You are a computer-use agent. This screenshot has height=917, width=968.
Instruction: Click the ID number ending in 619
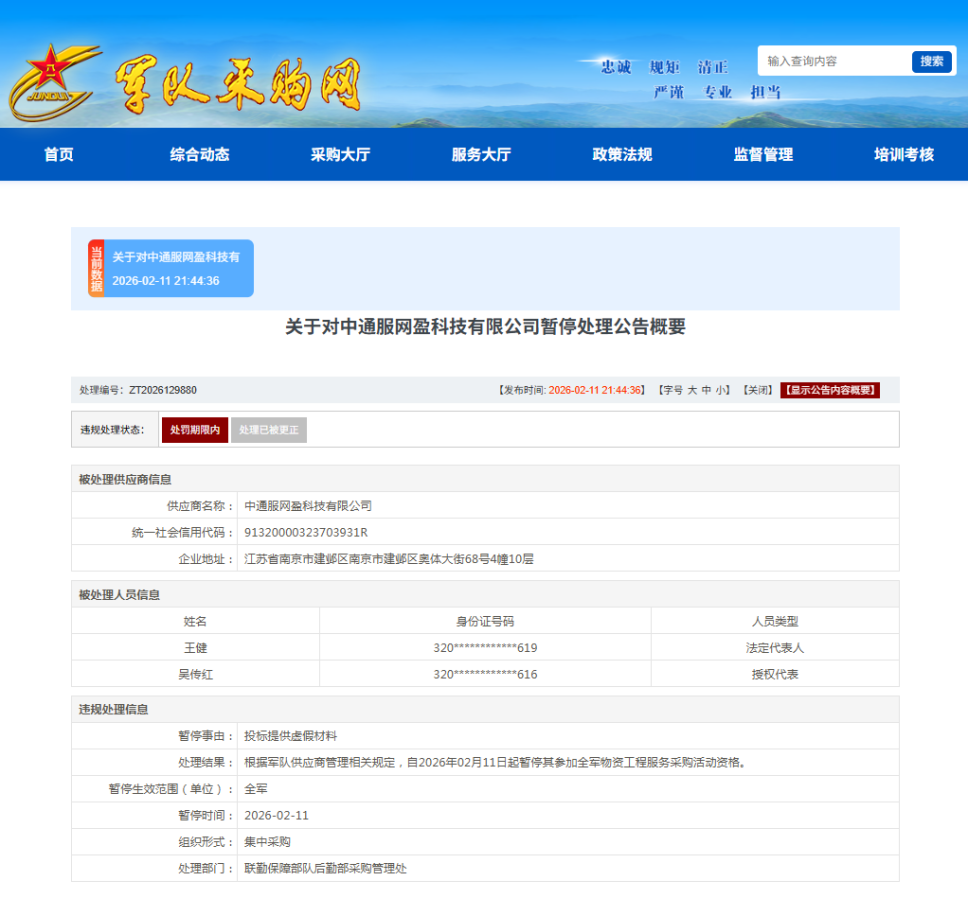[485, 648]
